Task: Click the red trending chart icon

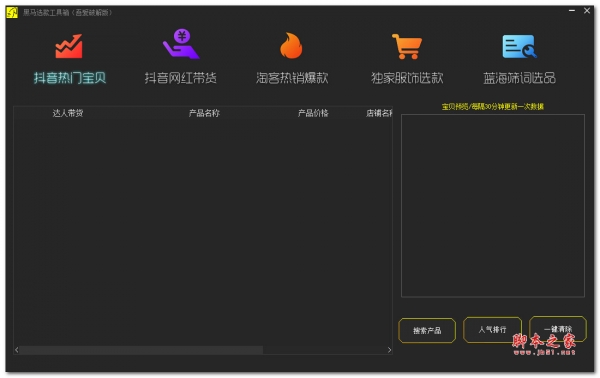Action: (x=69, y=46)
